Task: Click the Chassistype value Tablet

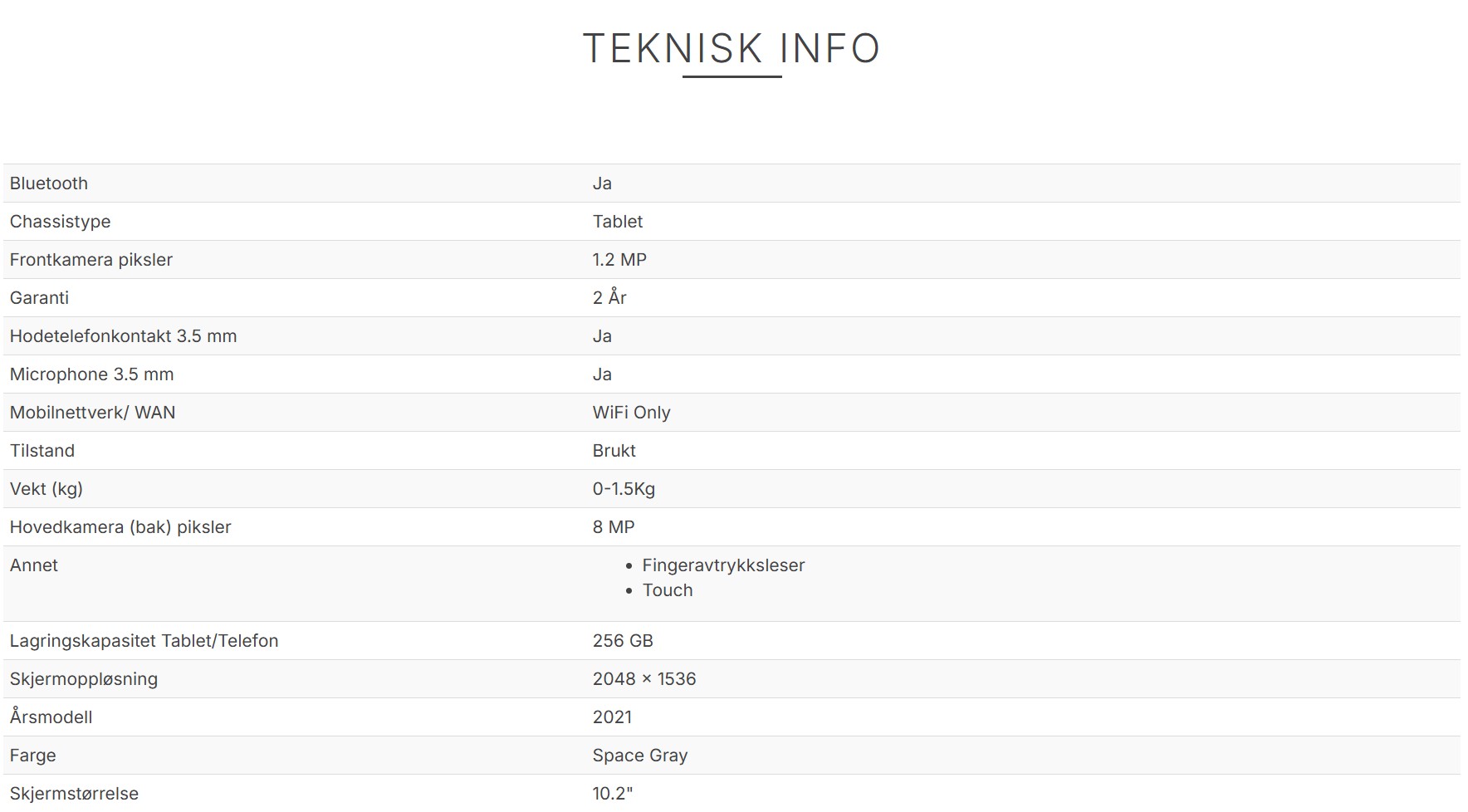Action: pos(618,222)
